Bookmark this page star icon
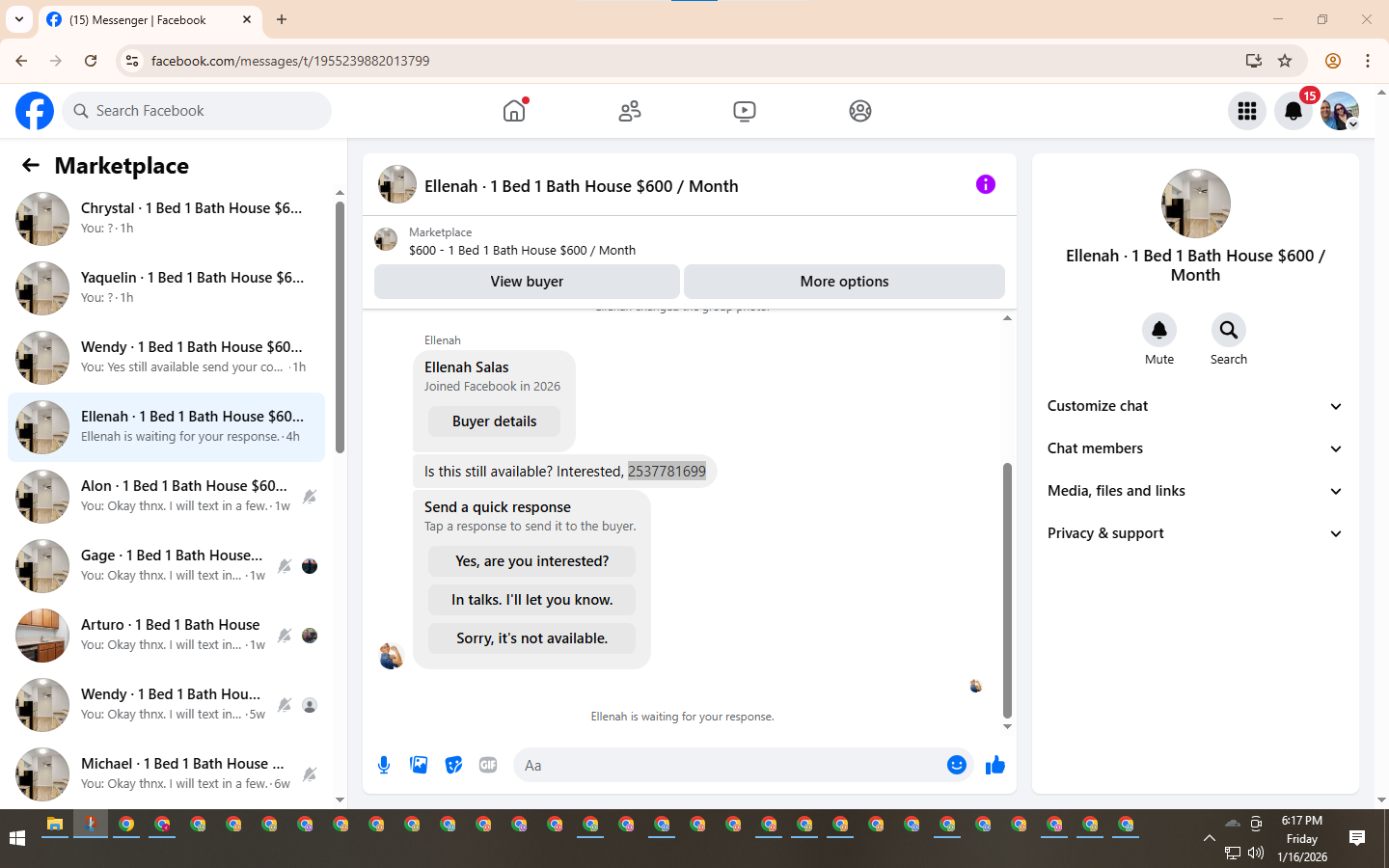 coord(1285,61)
